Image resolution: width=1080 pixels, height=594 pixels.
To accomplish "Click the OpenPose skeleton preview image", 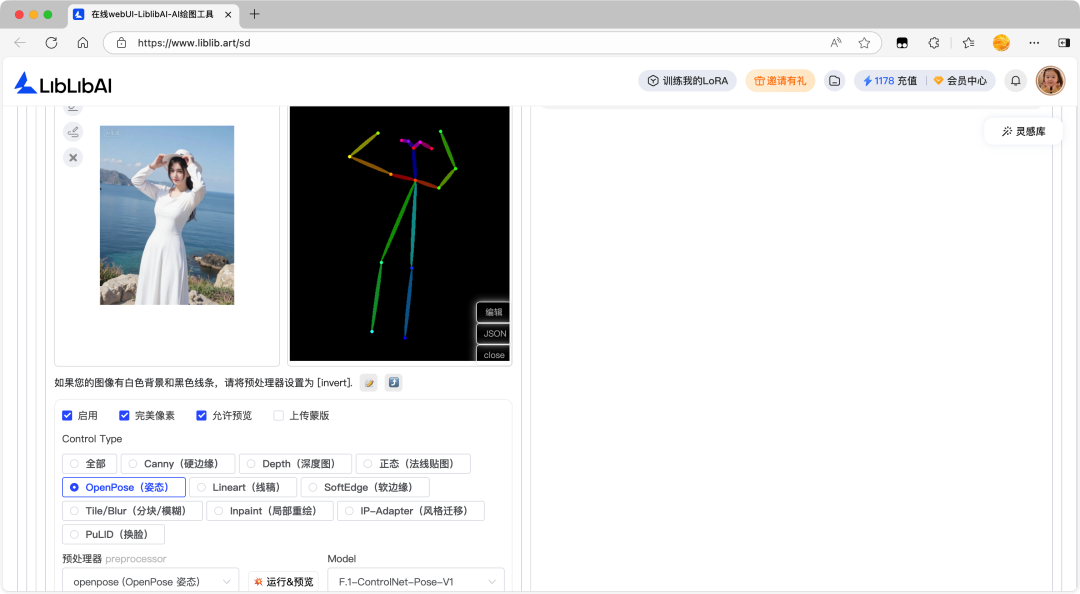I will [399, 233].
